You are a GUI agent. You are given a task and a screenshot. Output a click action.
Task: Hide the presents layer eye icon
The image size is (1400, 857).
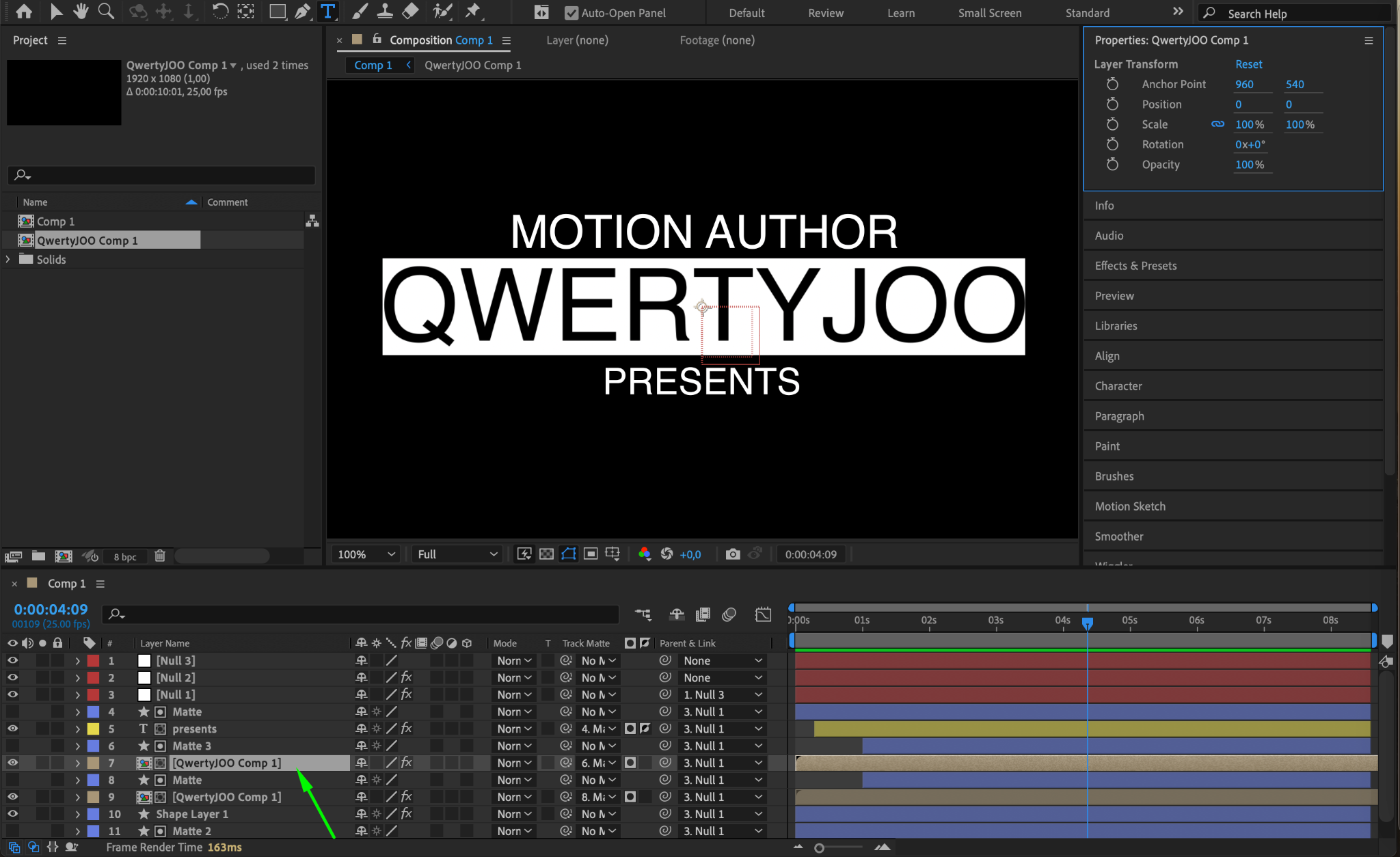pyautogui.click(x=12, y=729)
